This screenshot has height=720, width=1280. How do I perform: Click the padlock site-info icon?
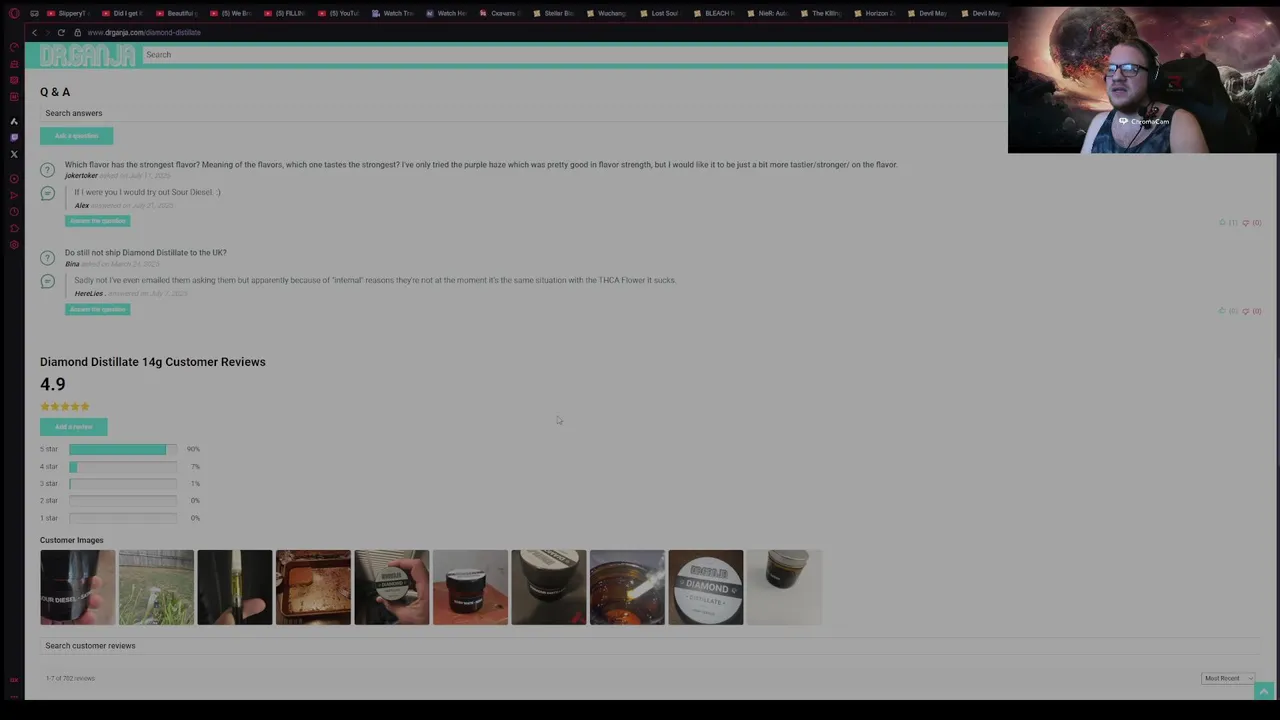[x=77, y=32]
